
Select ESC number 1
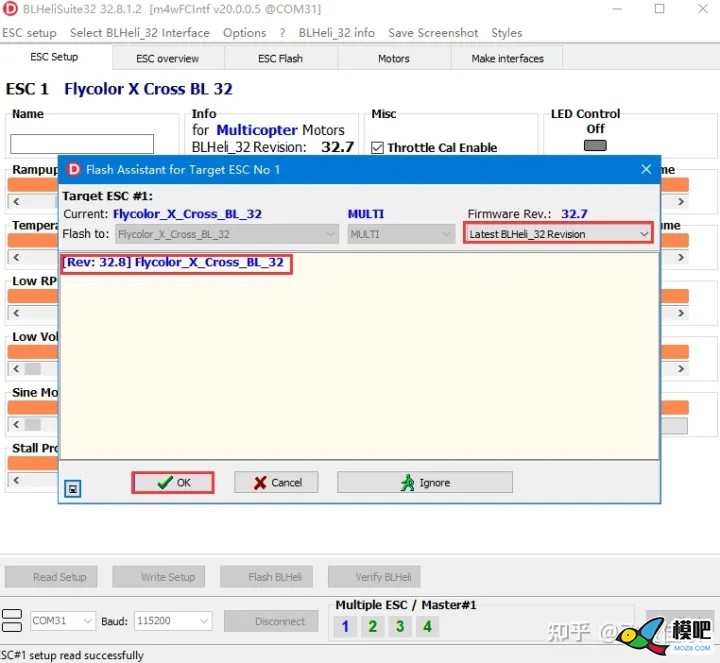coord(345,626)
